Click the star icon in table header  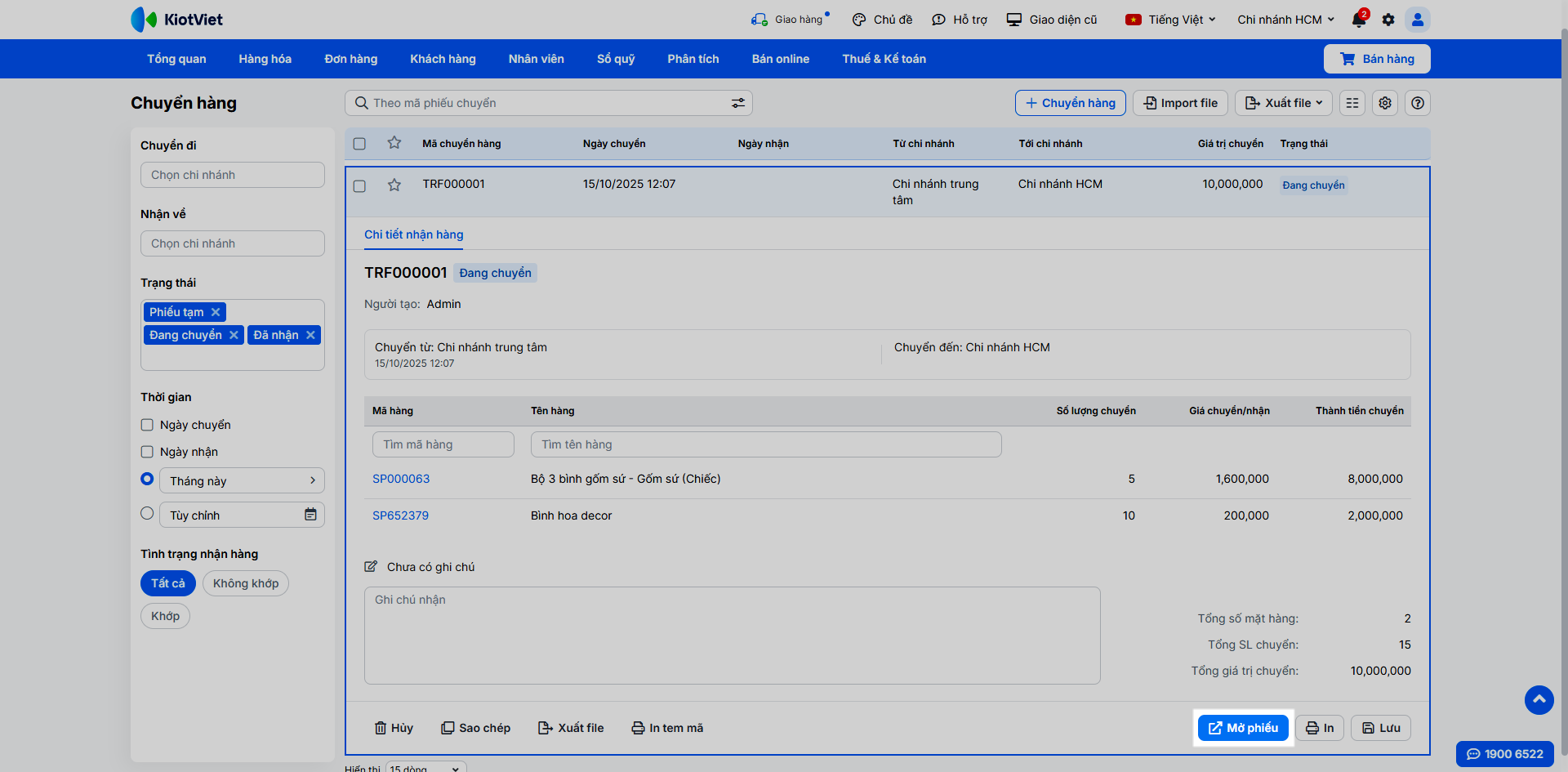point(394,143)
